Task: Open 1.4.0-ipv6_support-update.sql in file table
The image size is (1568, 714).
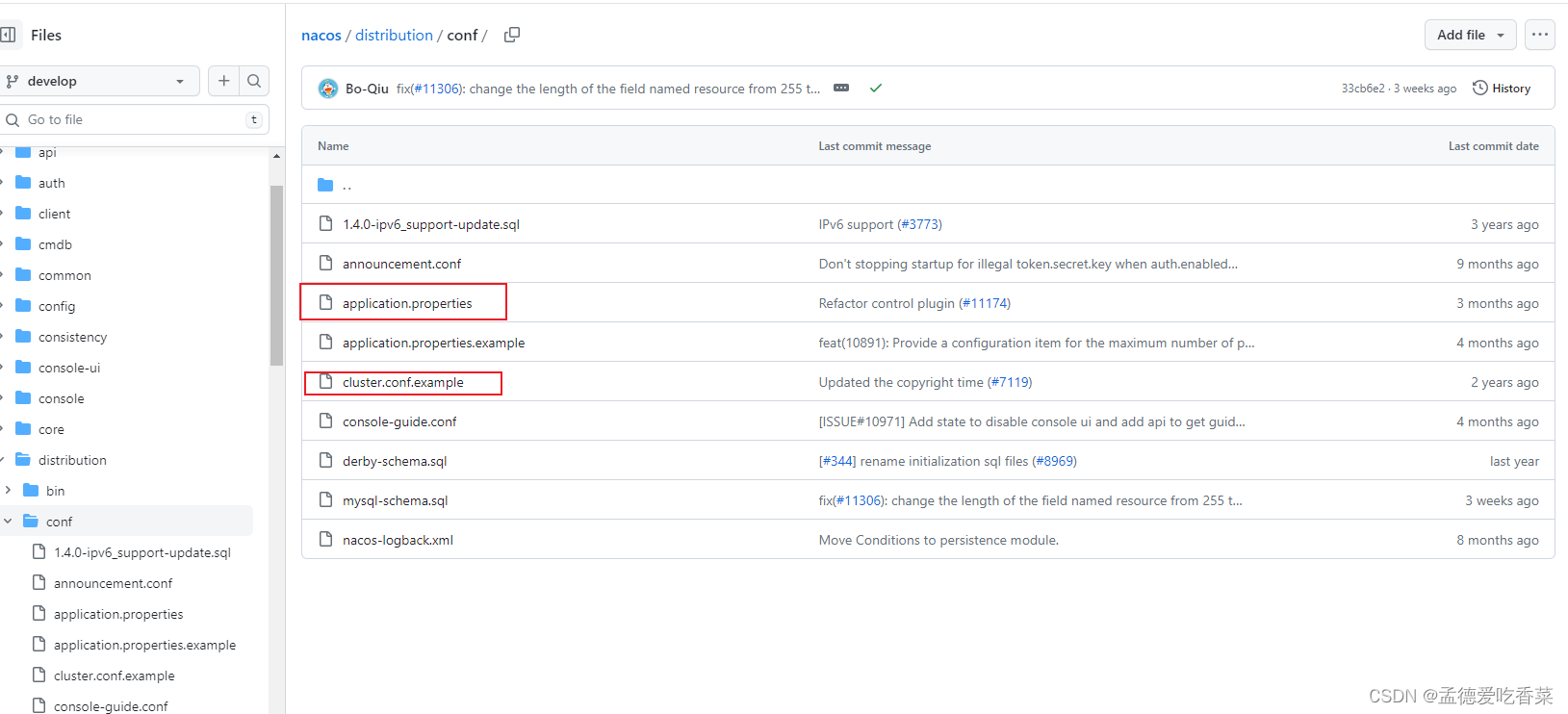Action: click(431, 224)
